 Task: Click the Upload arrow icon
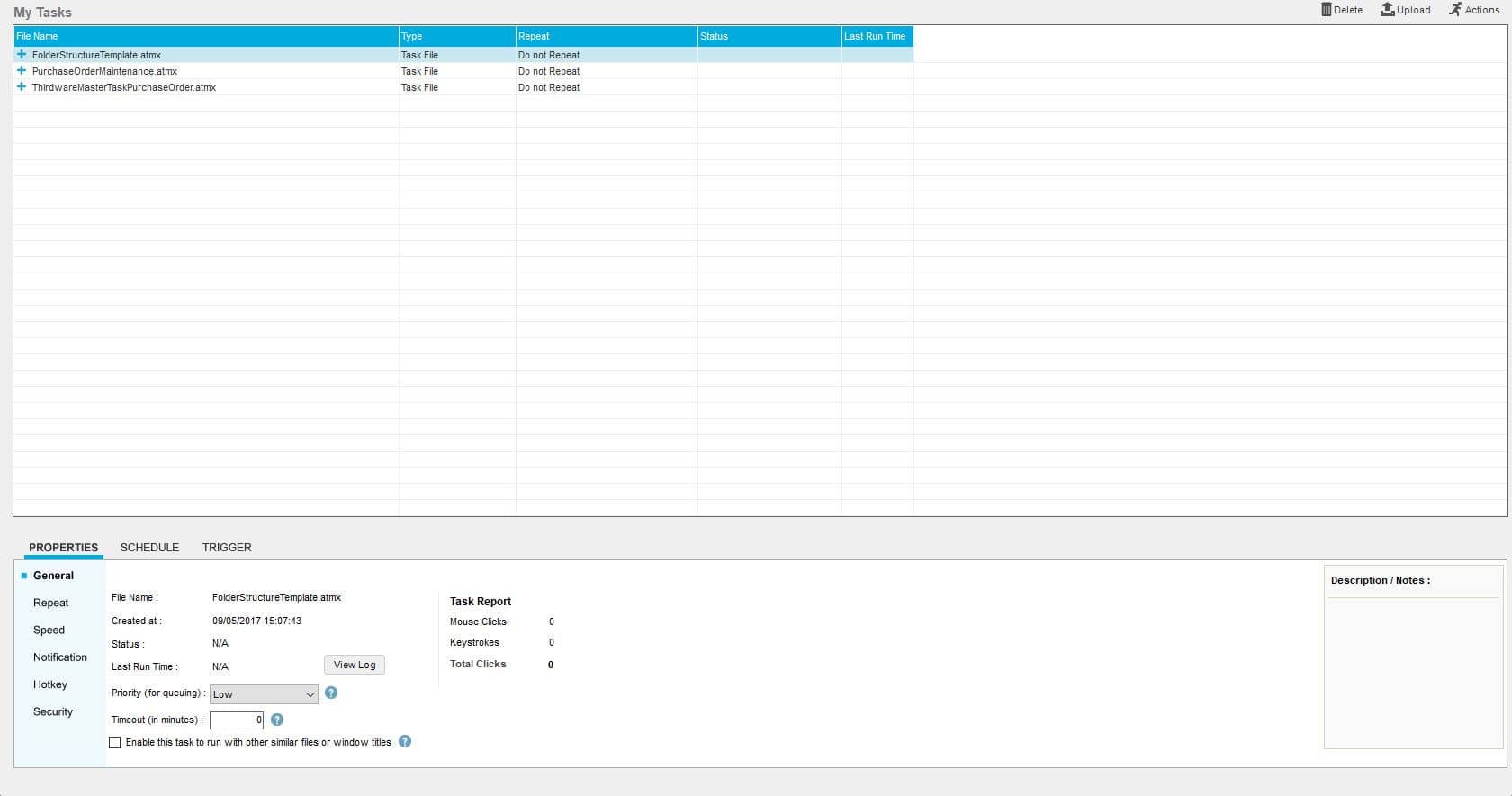pyautogui.click(x=1387, y=9)
